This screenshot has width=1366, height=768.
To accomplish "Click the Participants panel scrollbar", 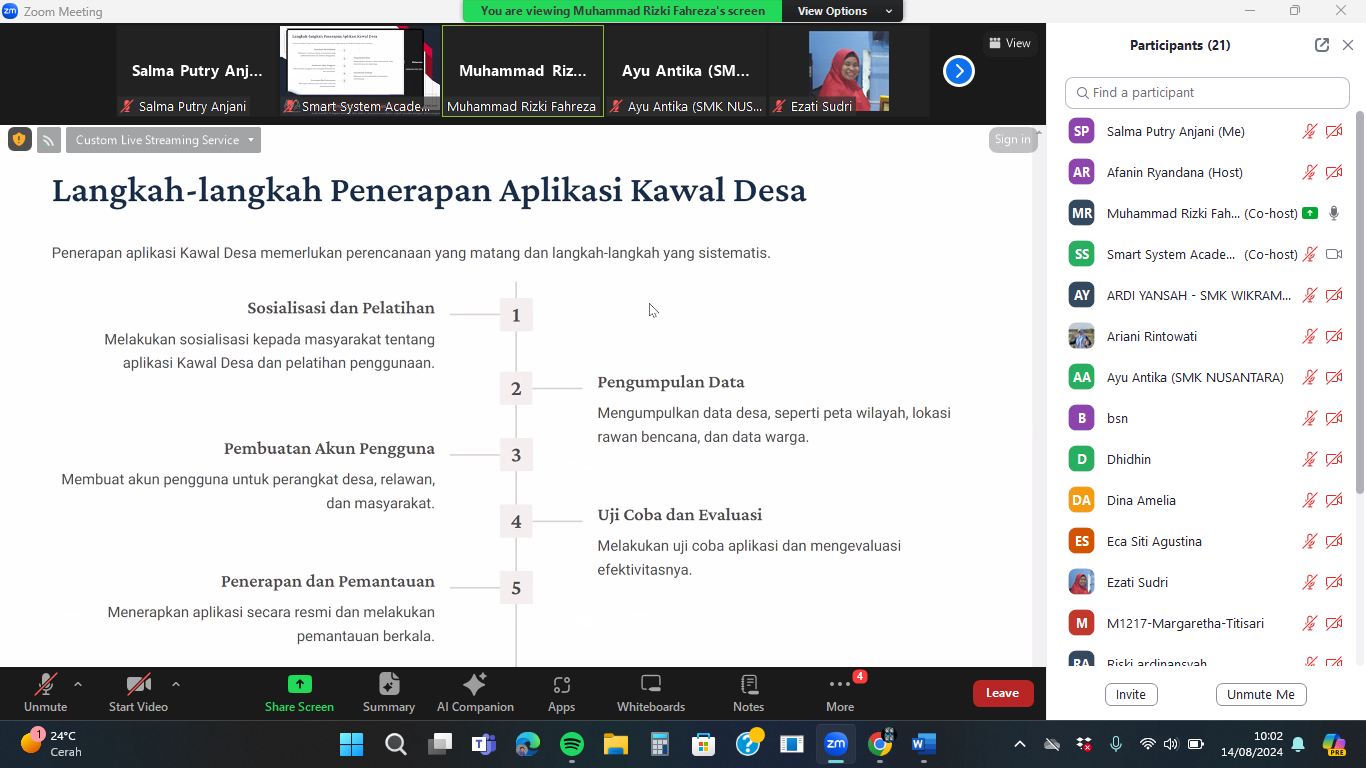I will click(x=1360, y=304).
